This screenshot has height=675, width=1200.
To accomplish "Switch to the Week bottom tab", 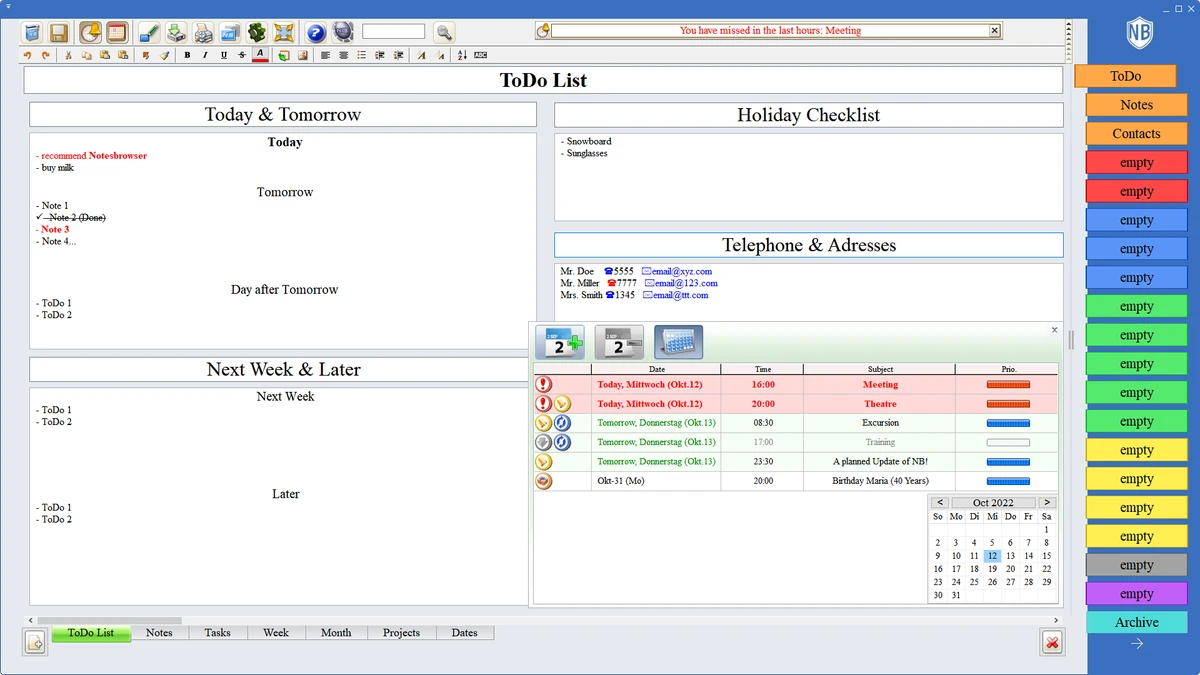I will tap(276, 633).
